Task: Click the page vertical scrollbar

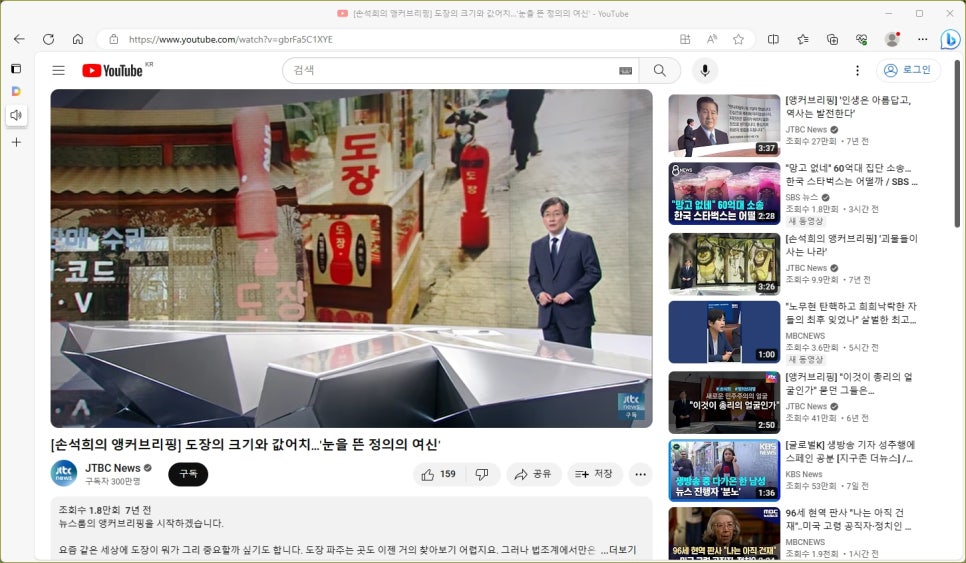Action: tap(957, 143)
